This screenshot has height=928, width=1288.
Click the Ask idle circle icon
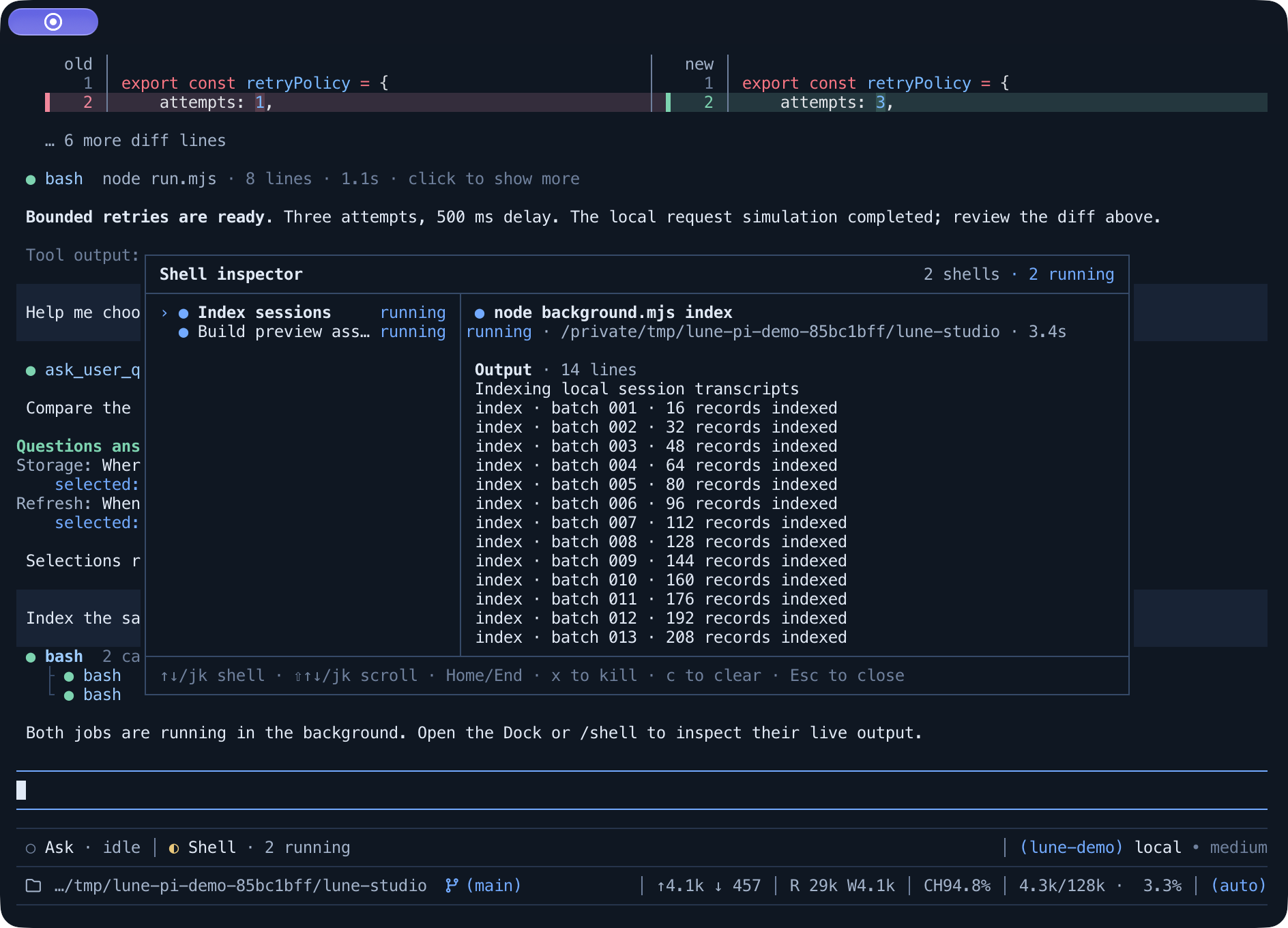[31, 848]
